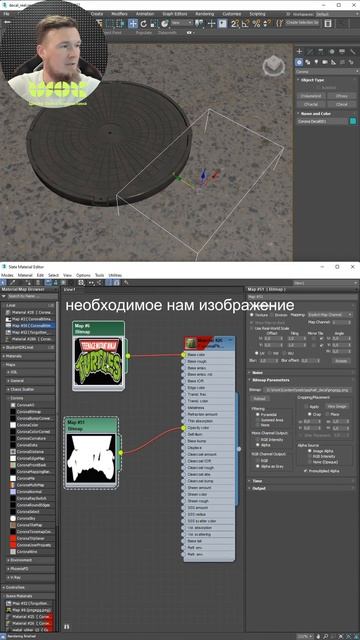Toggle the Premultiplied Alpha checkbox
The width and height of the screenshot is (360, 640).
[x=306, y=471]
